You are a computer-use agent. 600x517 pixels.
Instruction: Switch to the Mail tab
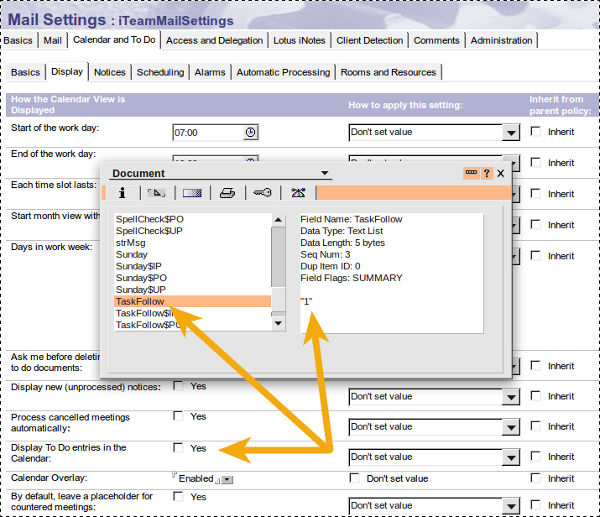tap(52, 40)
